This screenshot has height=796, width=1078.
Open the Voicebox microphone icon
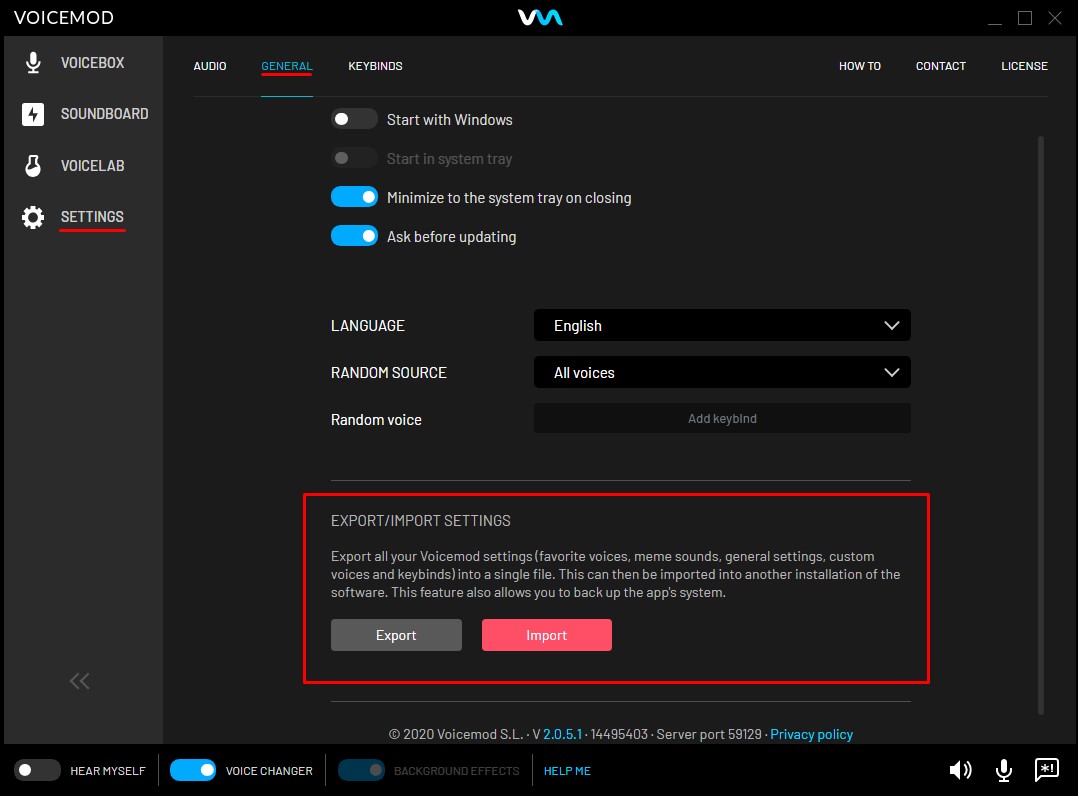[32, 63]
